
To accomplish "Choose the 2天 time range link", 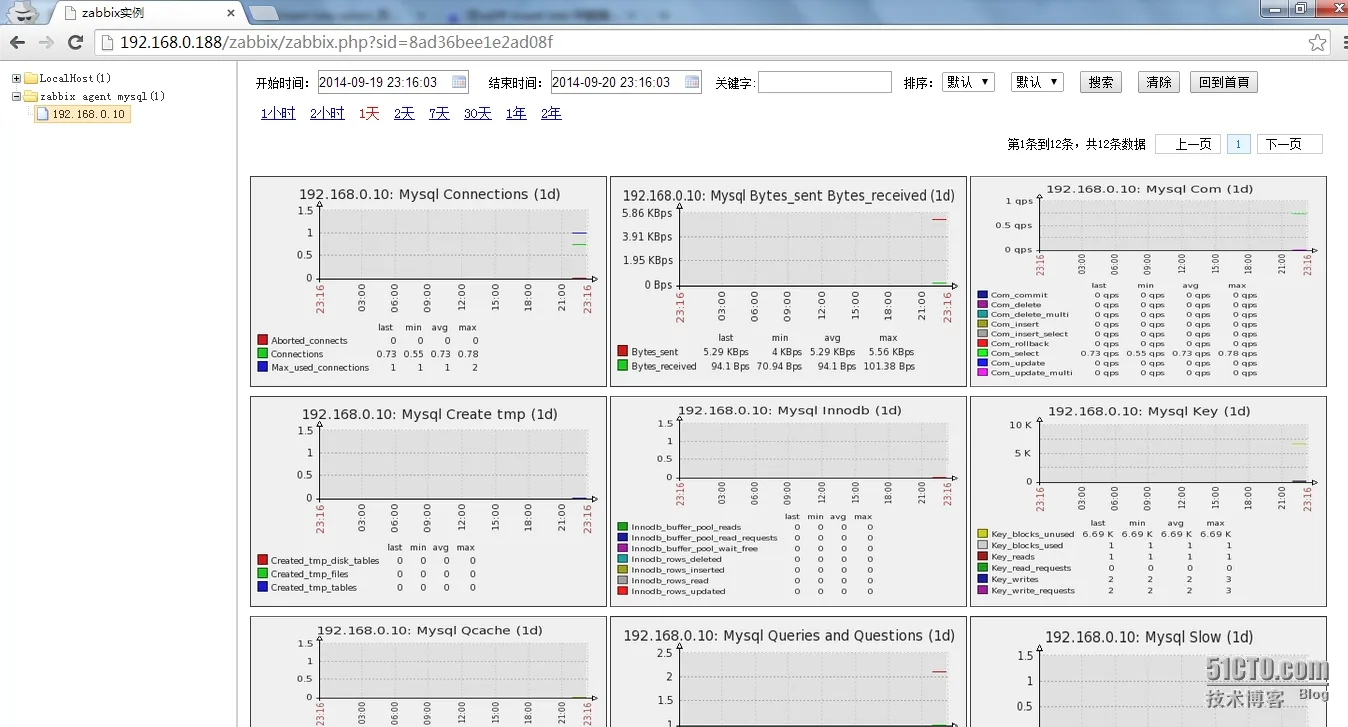I will [x=404, y=114].
